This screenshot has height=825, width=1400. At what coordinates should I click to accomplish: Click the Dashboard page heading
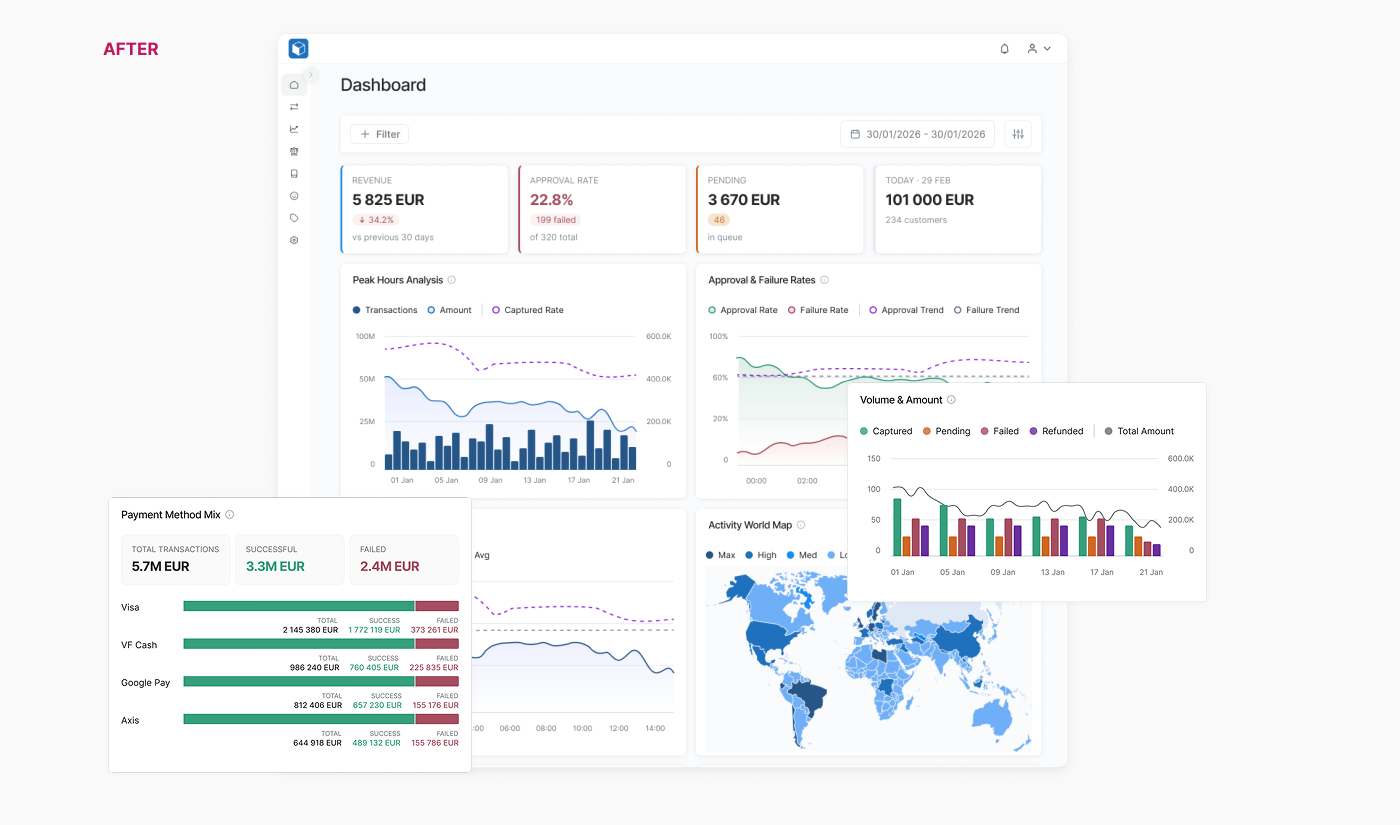click(383, 85)
